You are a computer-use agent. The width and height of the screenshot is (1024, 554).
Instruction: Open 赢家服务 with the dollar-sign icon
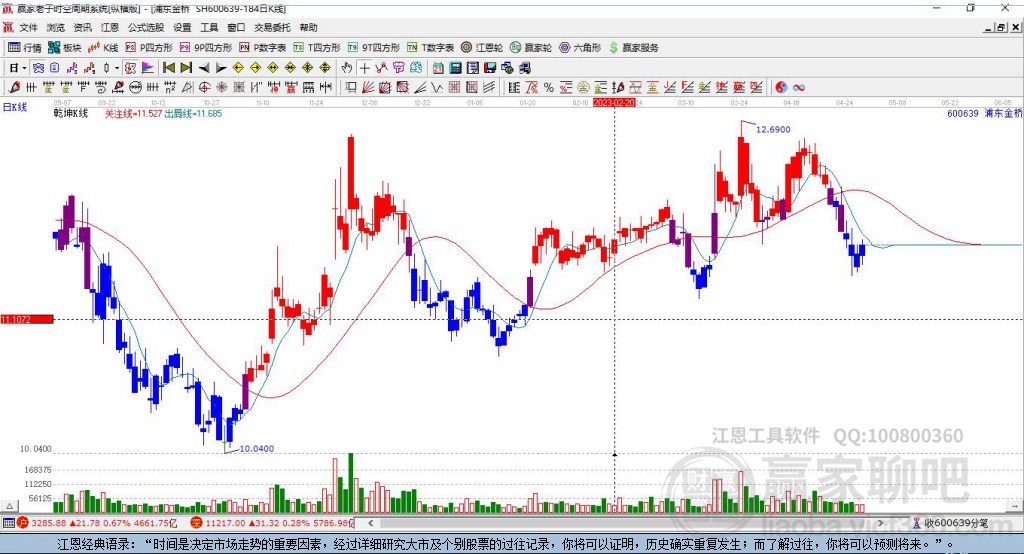point(633,48)
